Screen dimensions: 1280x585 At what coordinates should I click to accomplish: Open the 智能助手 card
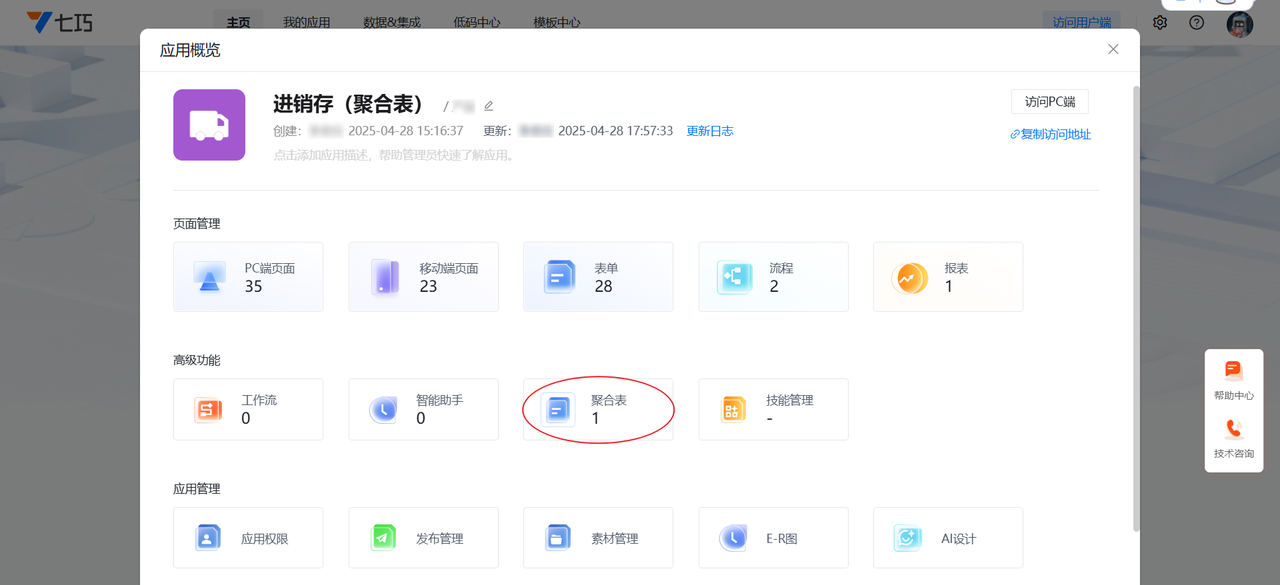(423, 409)
